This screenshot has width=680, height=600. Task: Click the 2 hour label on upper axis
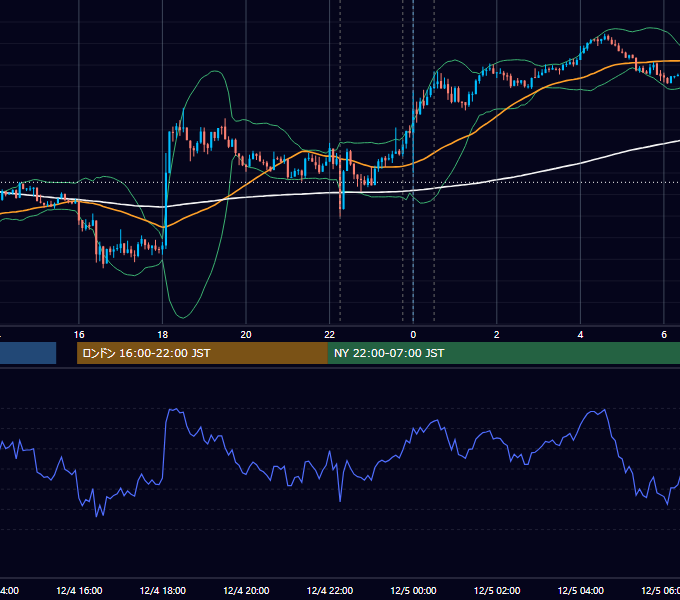coord(497,335)
